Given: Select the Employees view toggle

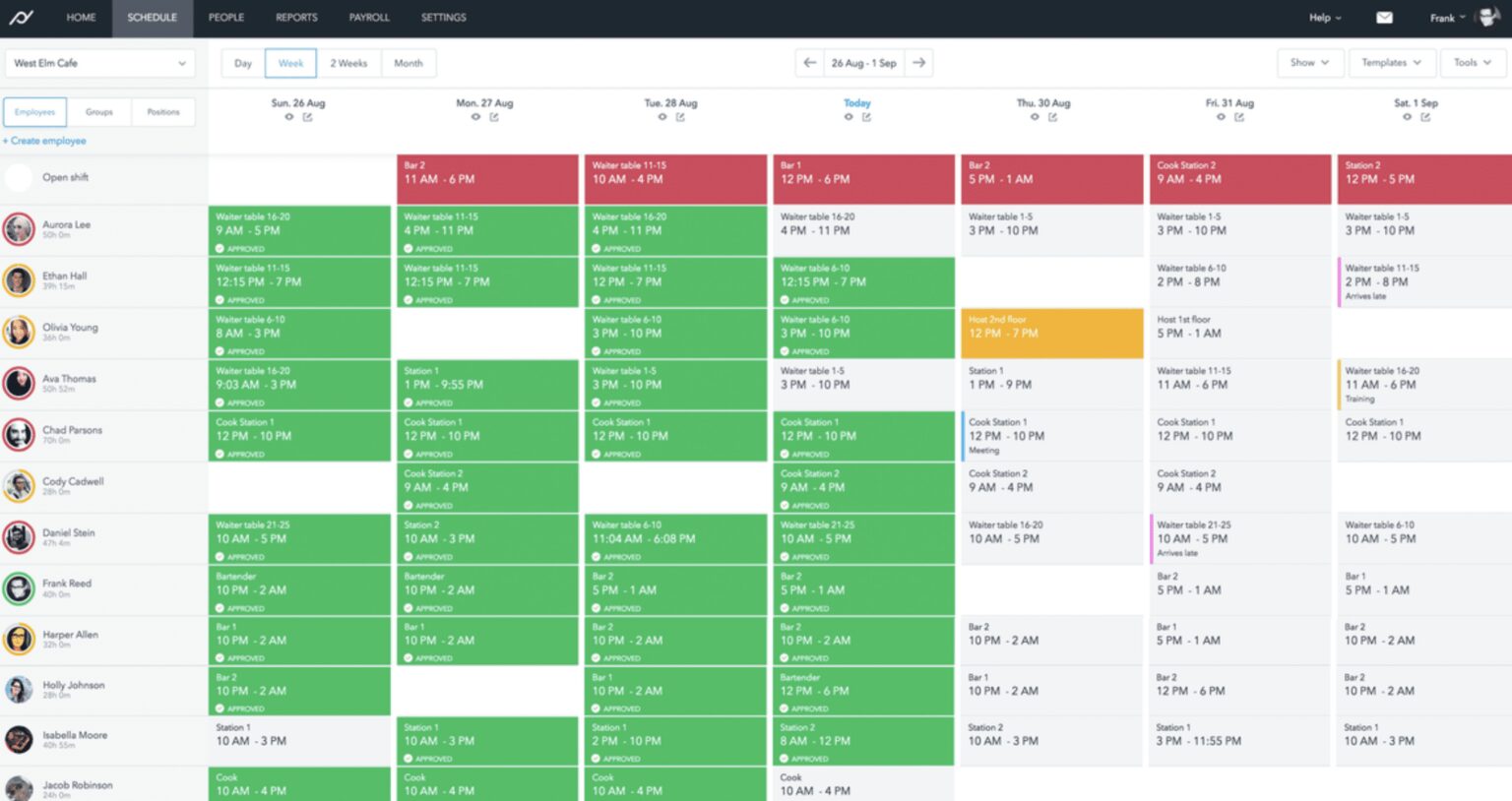Looking at the screenshot, I should [x=35, y=112].
